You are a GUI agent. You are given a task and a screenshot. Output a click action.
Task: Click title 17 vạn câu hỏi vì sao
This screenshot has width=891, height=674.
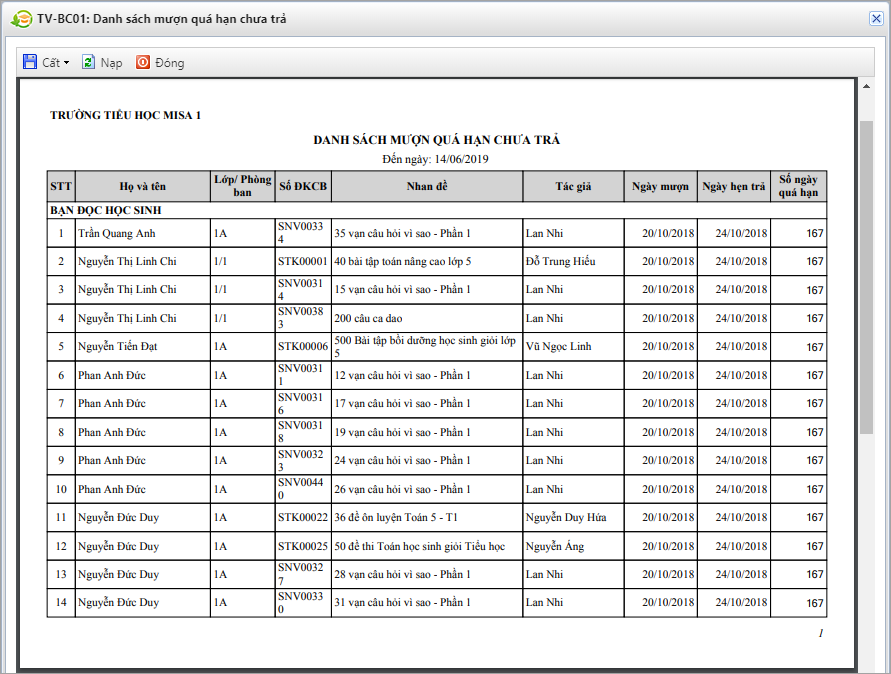[402, 403]
